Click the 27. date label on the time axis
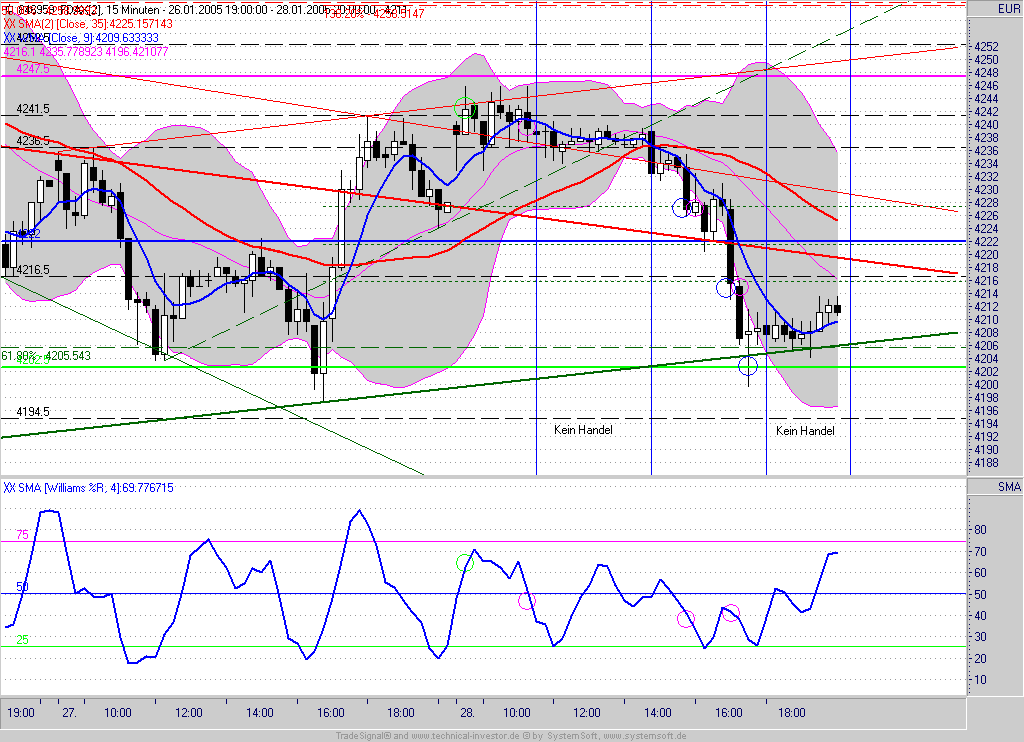Viewport: 1024px width, 742px height. 69,713
